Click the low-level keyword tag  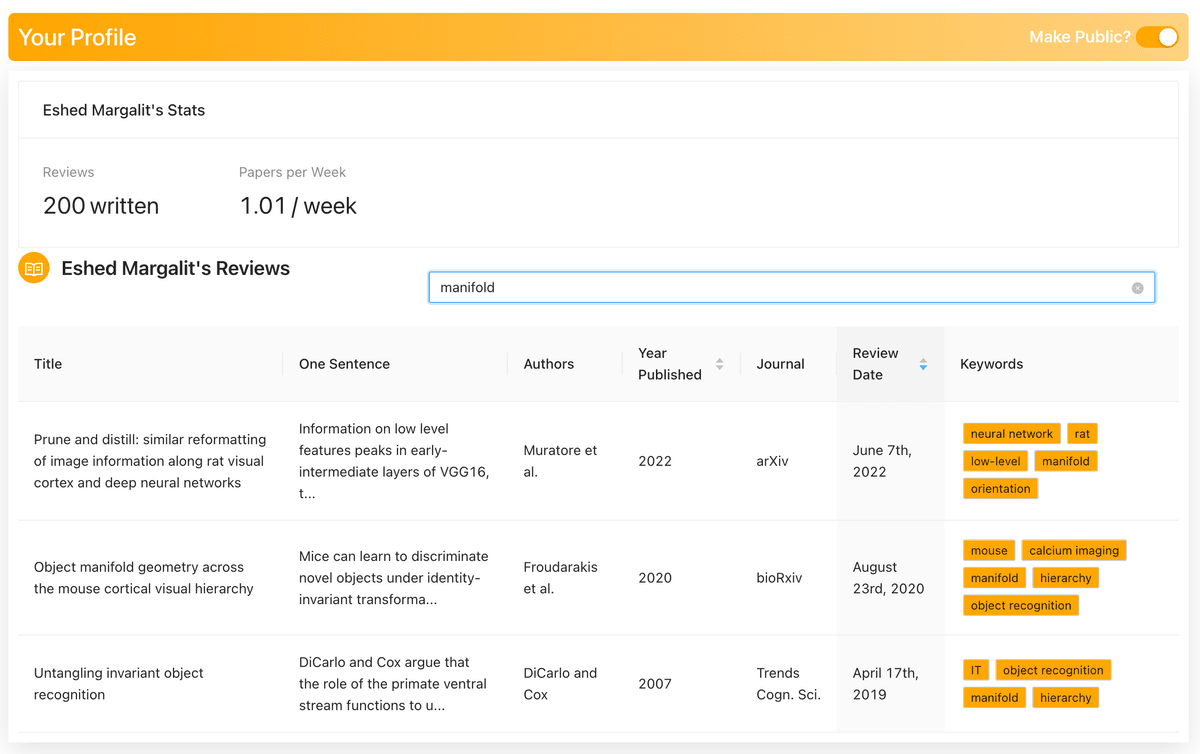pos(995,461)
